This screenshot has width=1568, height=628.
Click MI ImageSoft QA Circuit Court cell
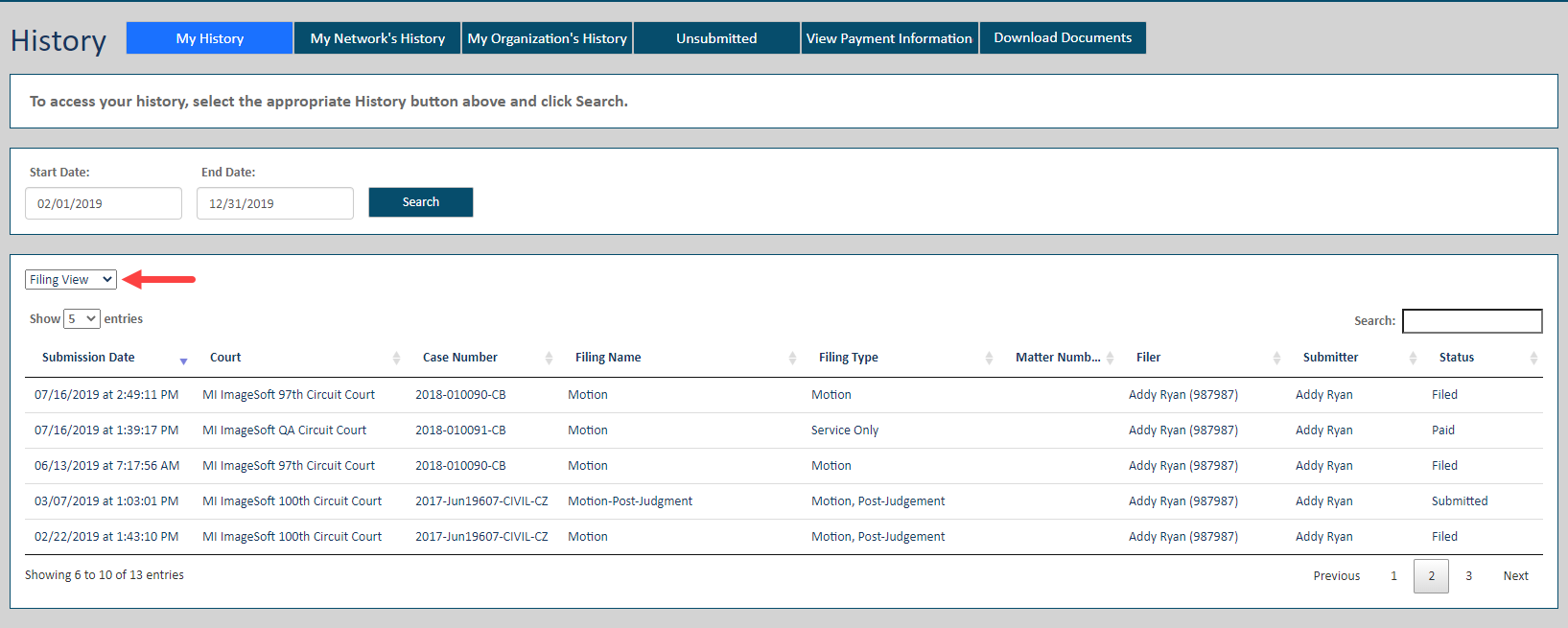(x=285, y=430)
